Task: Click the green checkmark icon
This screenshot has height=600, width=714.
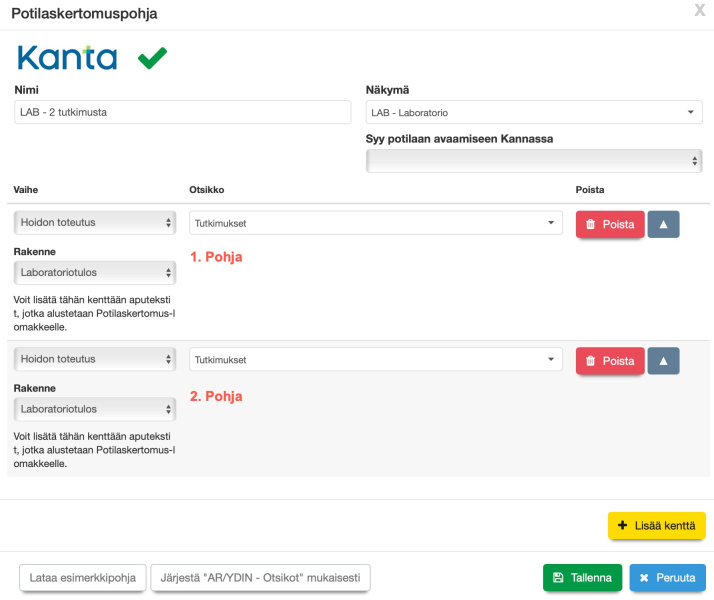Action: click(152, 59)
